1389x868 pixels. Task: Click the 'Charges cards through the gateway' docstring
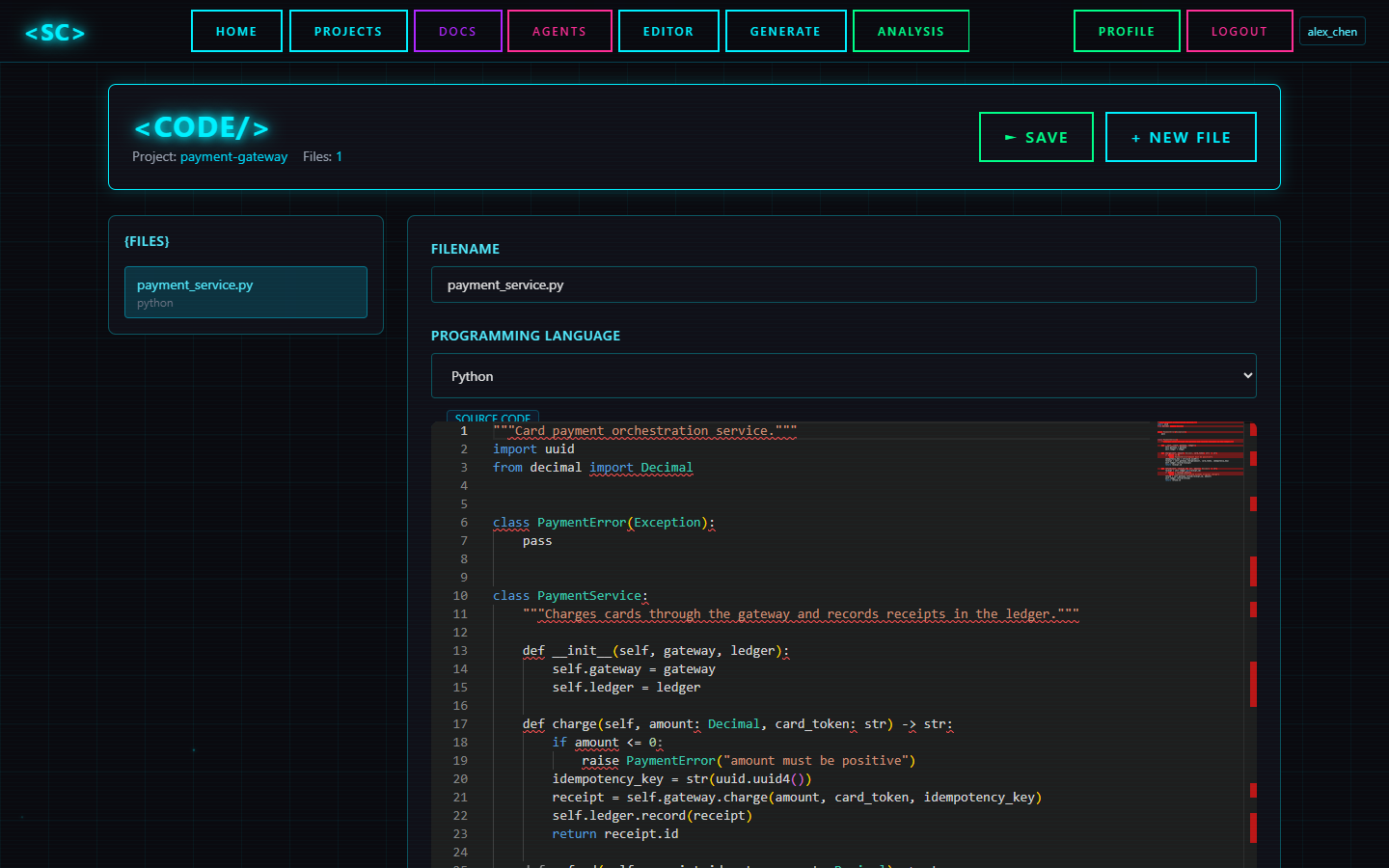801,614
